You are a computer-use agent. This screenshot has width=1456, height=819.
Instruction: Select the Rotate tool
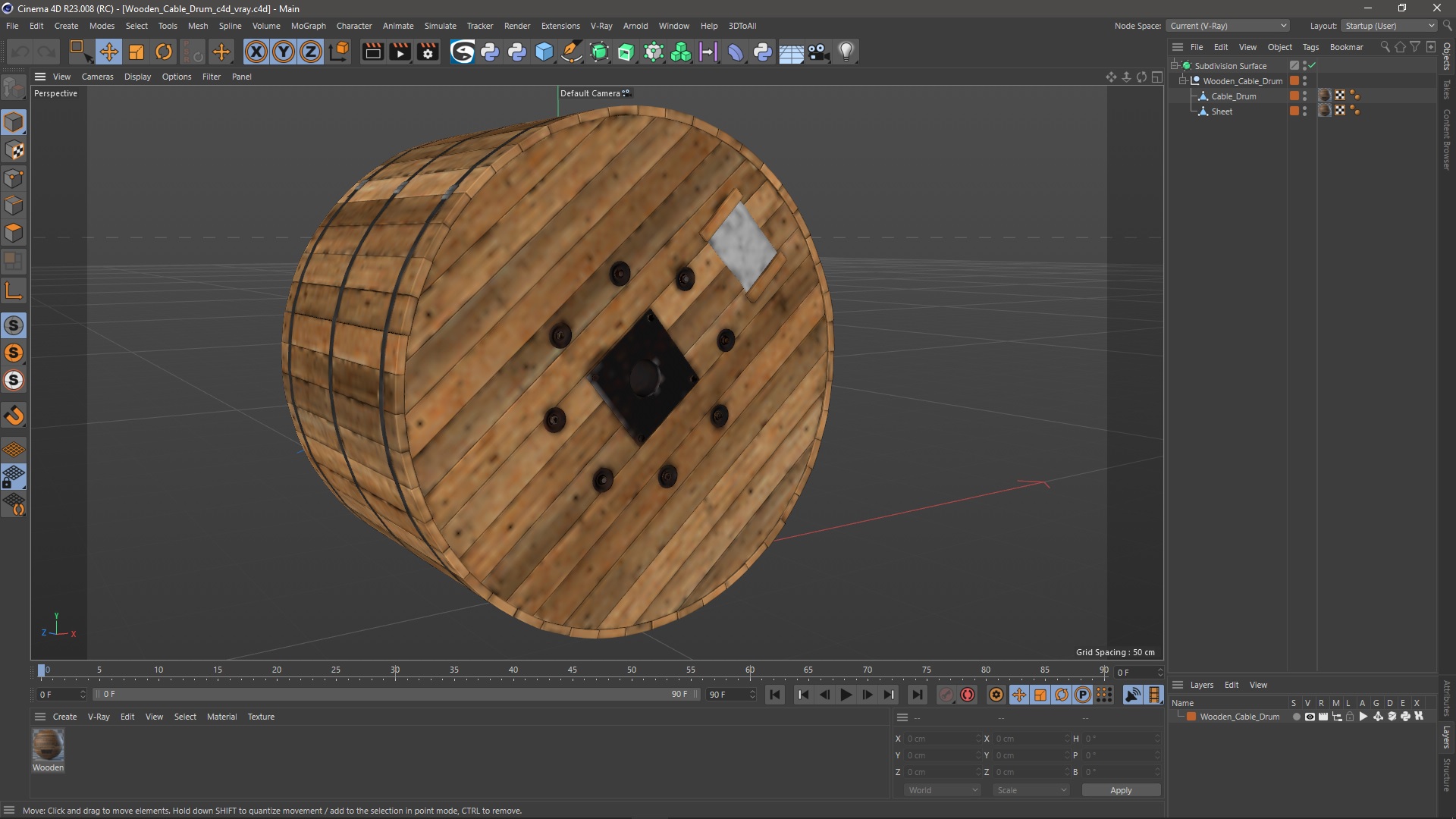click(164, 52)
